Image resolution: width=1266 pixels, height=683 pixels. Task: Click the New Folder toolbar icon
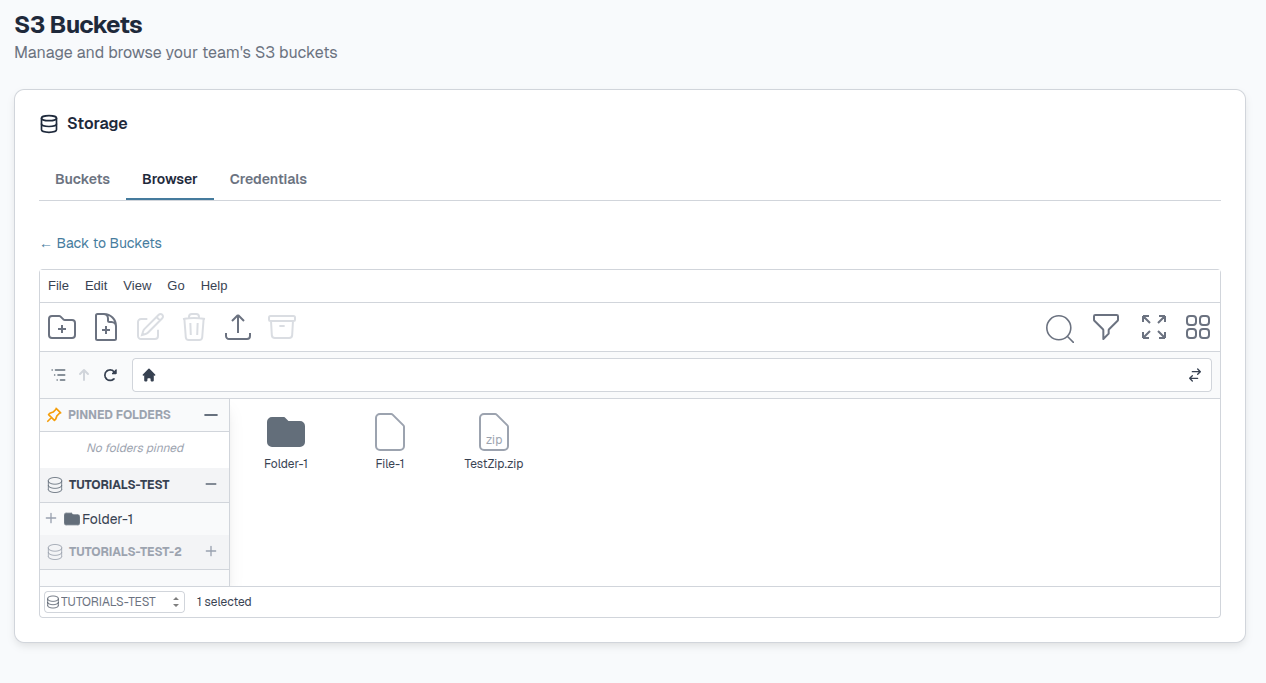62,327
